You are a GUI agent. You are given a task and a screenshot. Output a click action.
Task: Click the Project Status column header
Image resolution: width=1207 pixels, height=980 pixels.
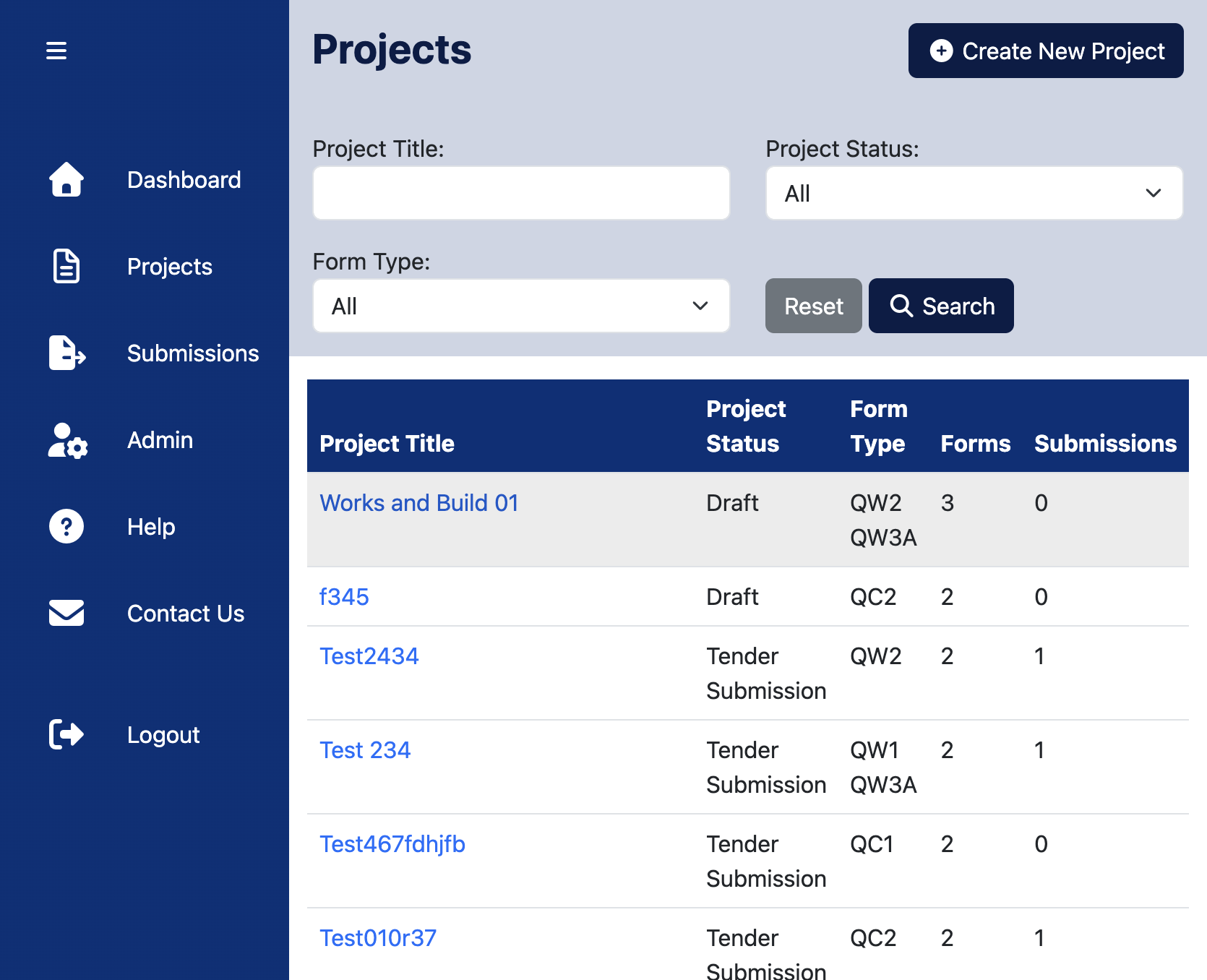[x=746, y=426]
